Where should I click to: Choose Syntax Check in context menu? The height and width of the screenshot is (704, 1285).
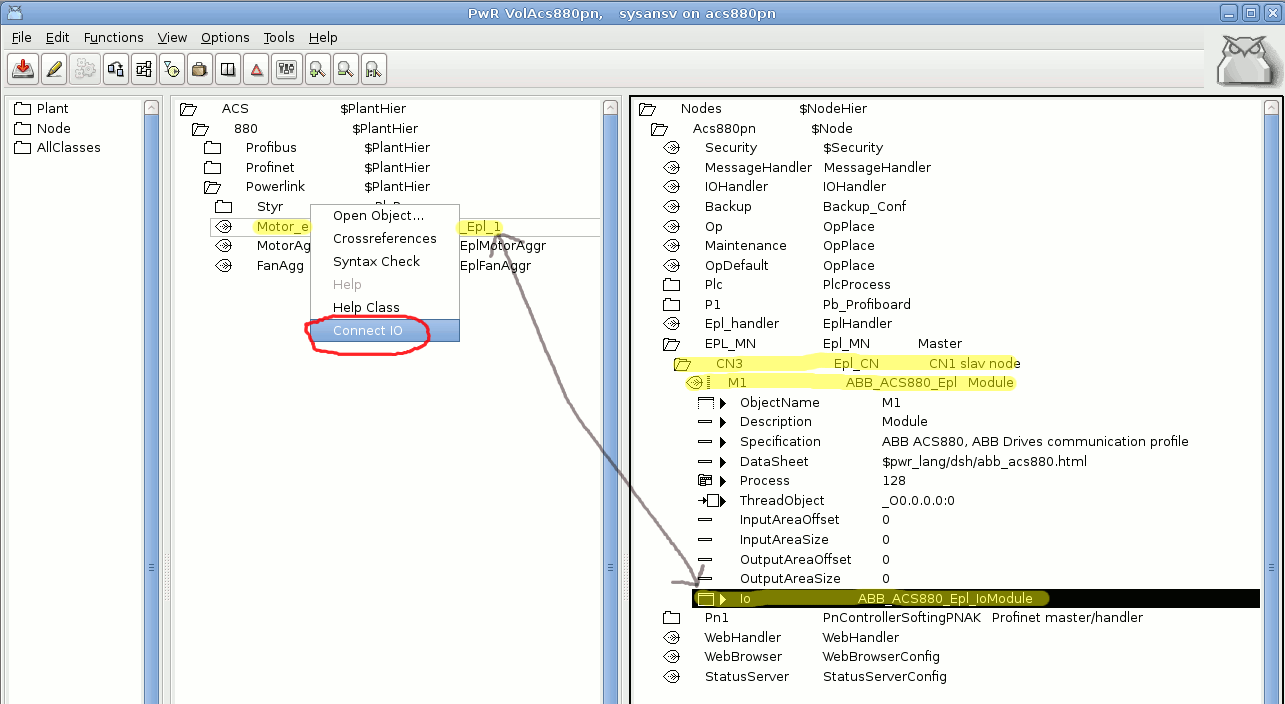click(x=385, y=262)
